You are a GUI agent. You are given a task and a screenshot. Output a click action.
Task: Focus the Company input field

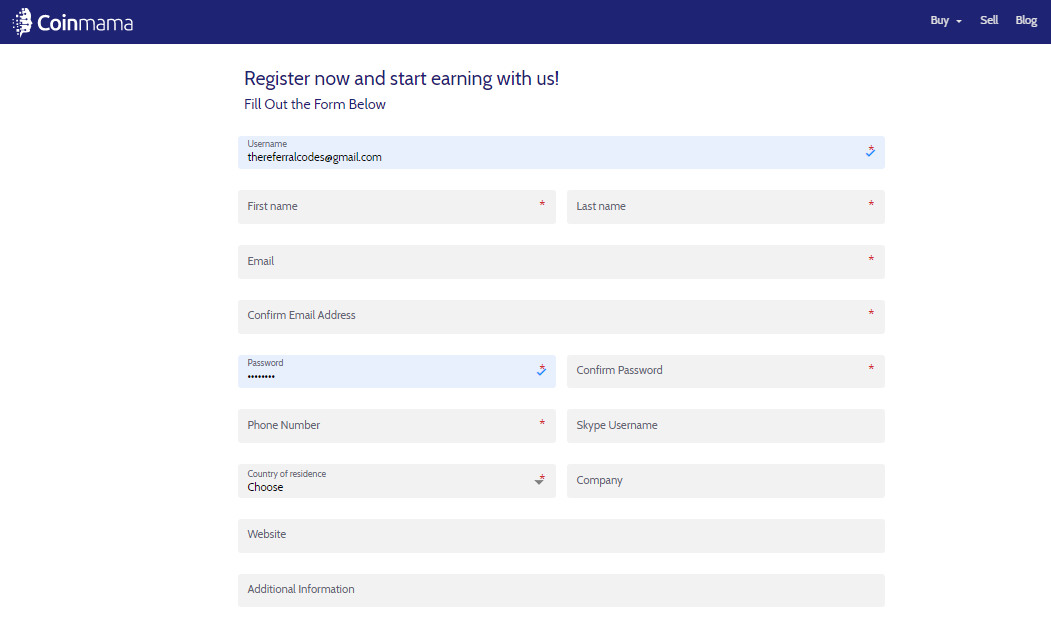tap(725, 481)
